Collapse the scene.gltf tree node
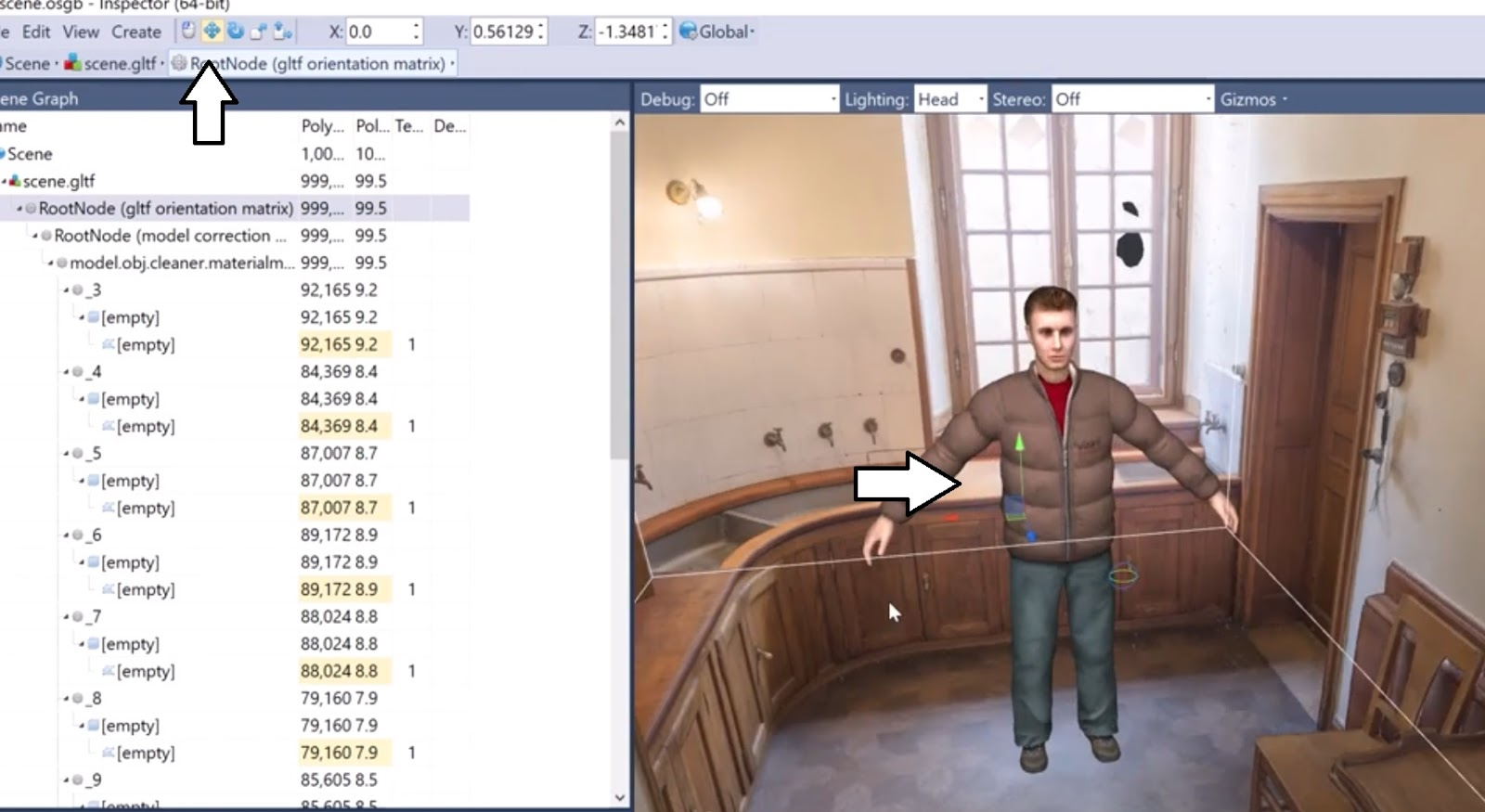1485x812 pixels. tap(5, 182)
